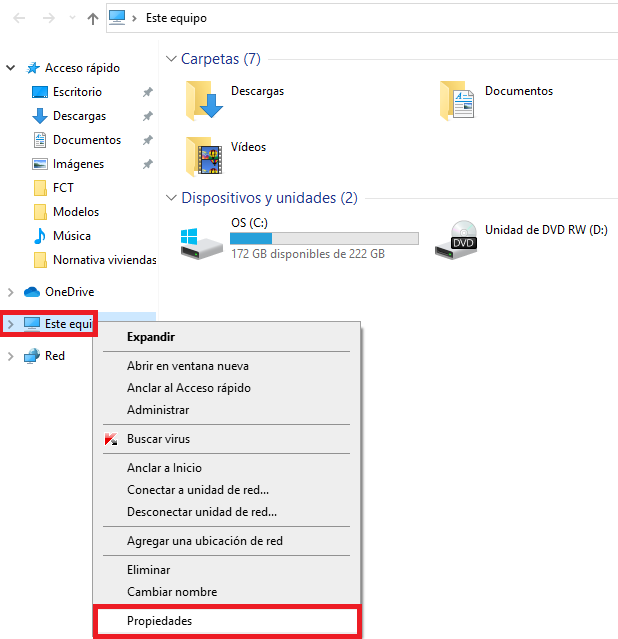The height and width of the screenshot is (639, 618).
Task: Click '172 GB disponibles de 222 GB' text
Action: pyautogui.click(x=308, y=254)
